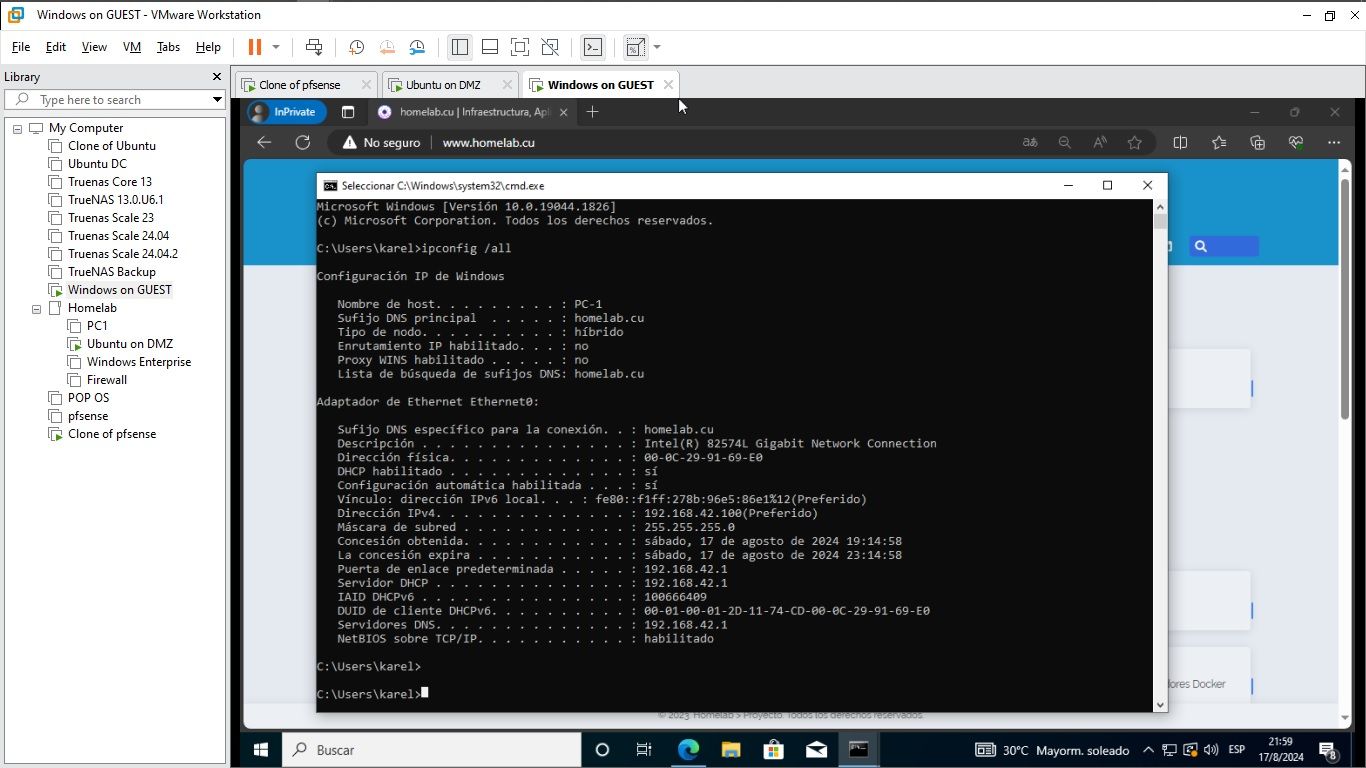
Task: Open the Edit menu in VMware
Action: pyautogui.click(x=56, y=47)
